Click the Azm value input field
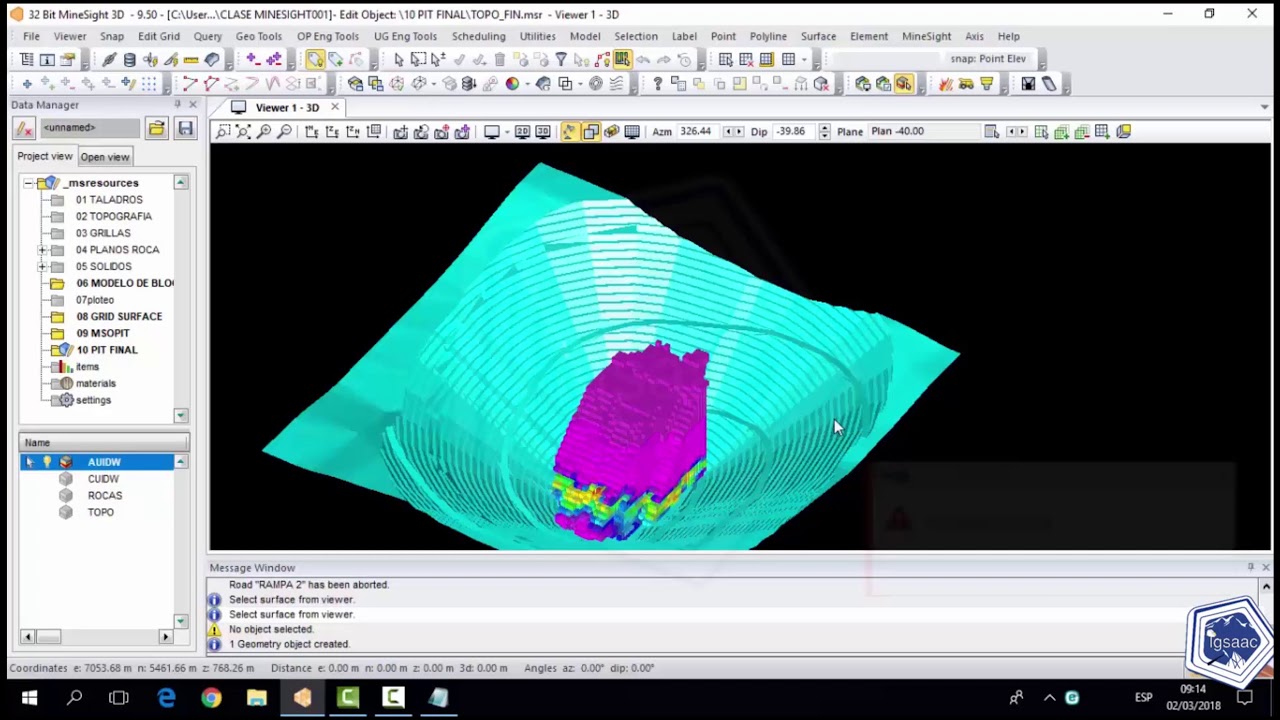Screen dimensions: 1280x720 click(x=696, y=131)
